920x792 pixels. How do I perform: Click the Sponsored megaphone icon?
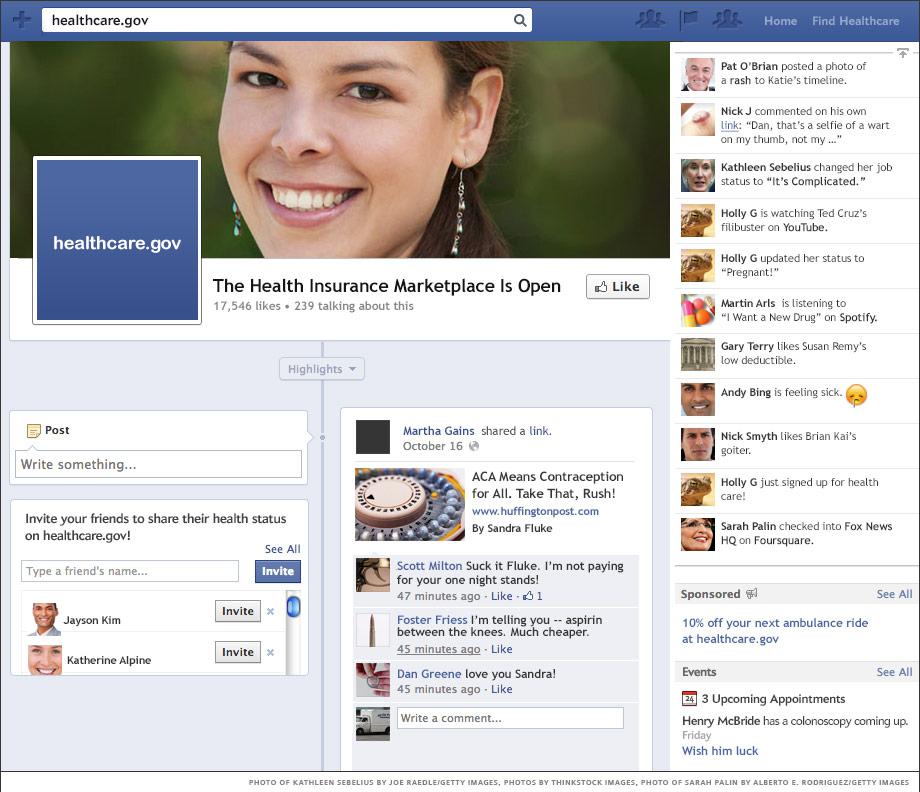(752, 594)
